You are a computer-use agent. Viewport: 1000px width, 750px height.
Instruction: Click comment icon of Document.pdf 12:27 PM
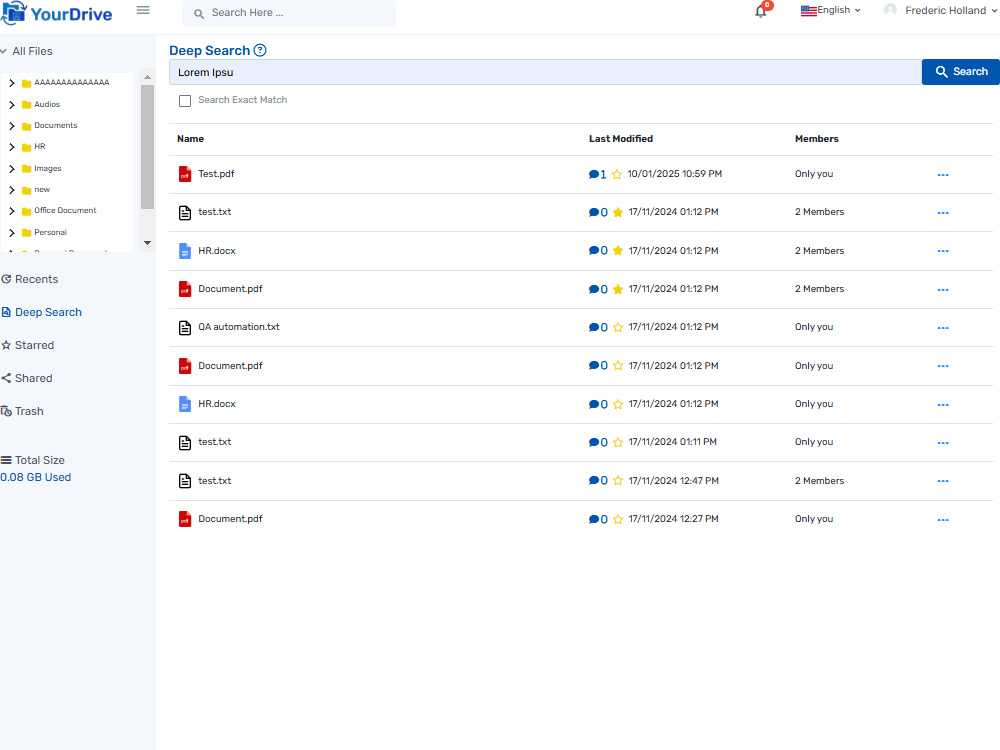tap(593, 520)
